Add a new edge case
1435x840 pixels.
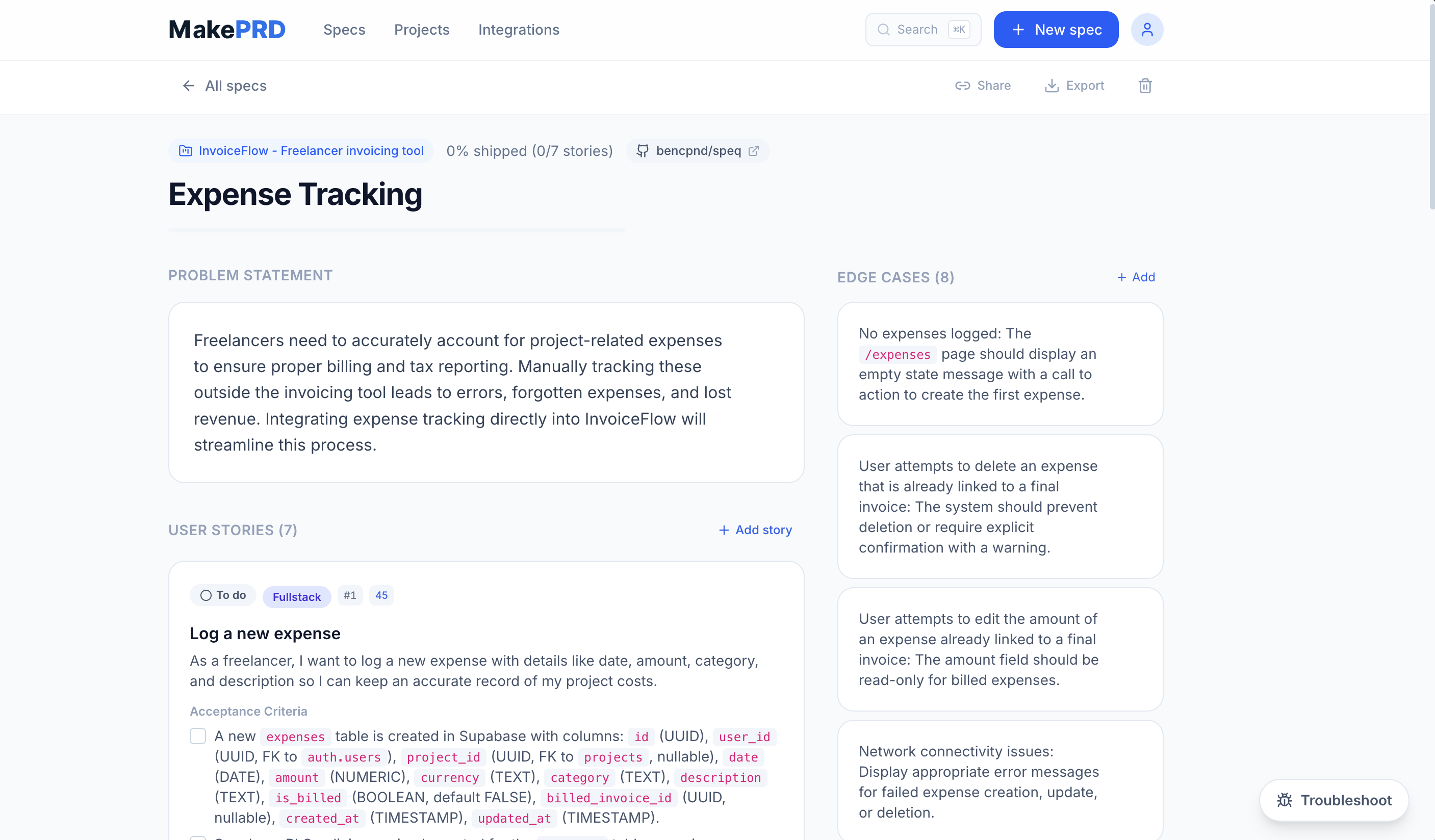(x=1136, y=277)
